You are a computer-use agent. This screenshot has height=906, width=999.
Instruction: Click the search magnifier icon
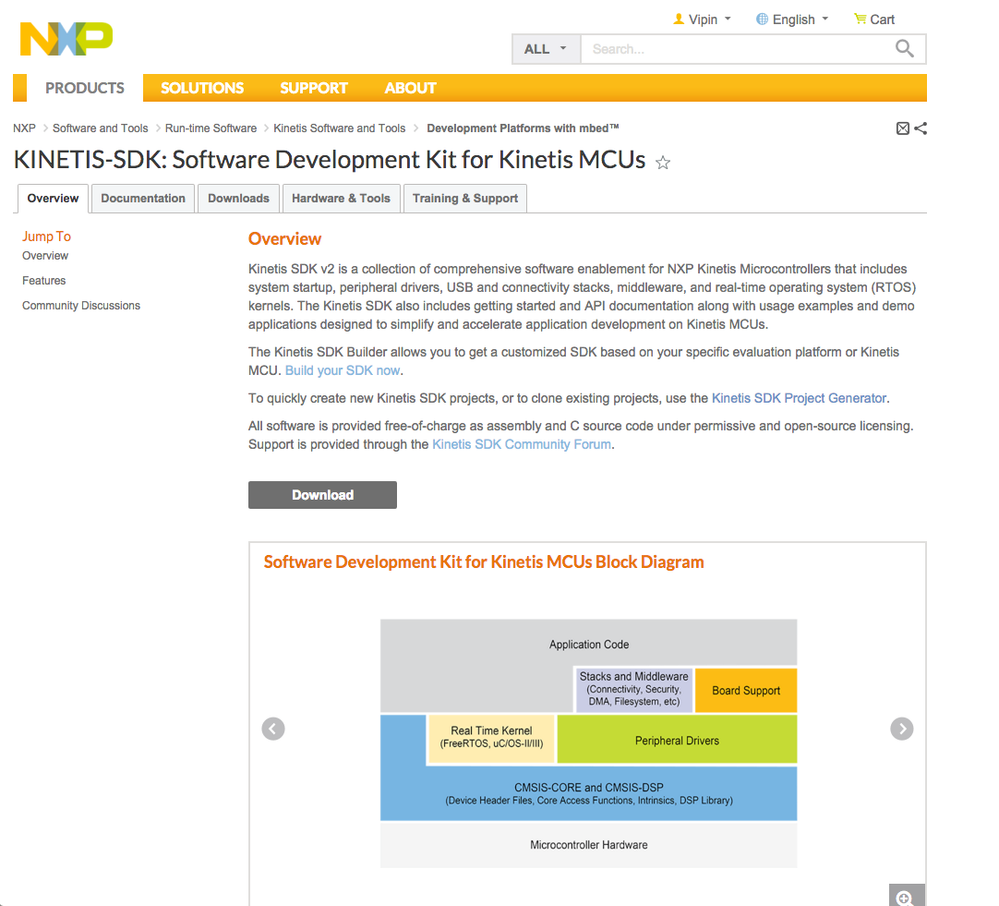click(904, 48)
